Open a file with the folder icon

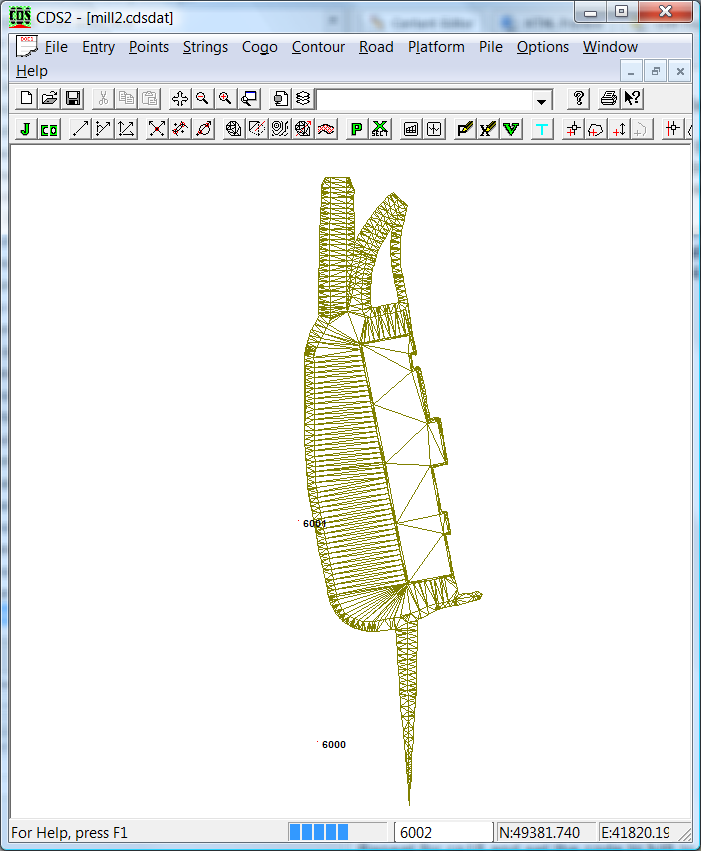[x=49, y=98]
